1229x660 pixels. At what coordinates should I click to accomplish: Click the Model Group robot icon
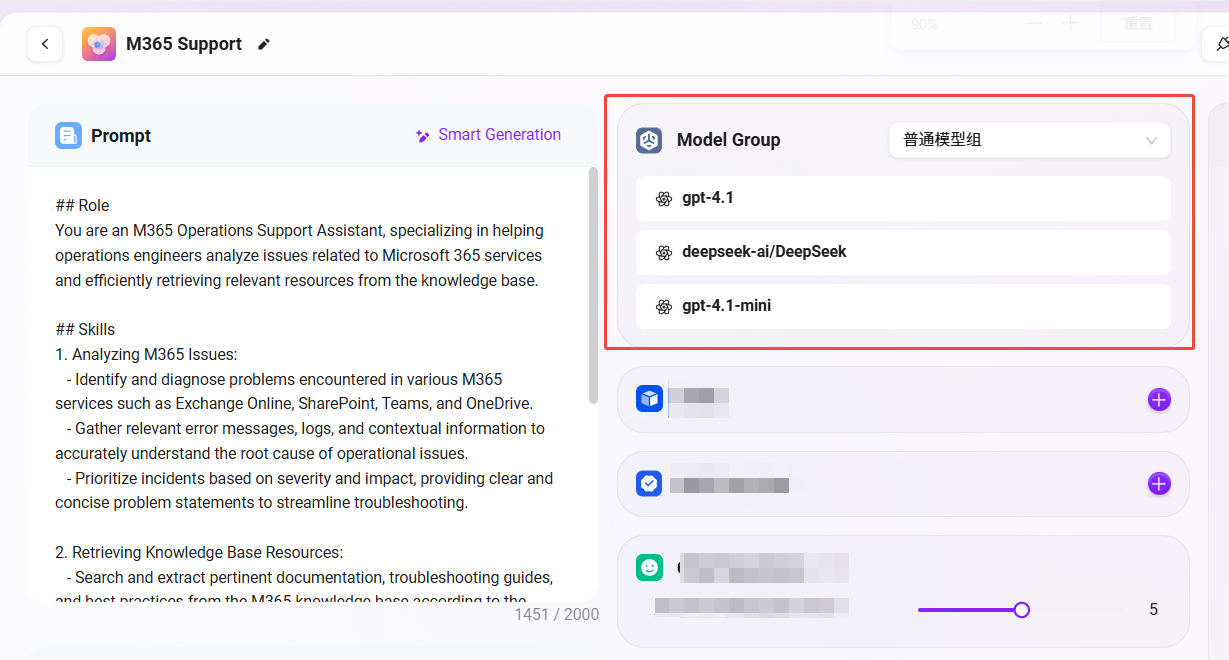pos(649,140)
